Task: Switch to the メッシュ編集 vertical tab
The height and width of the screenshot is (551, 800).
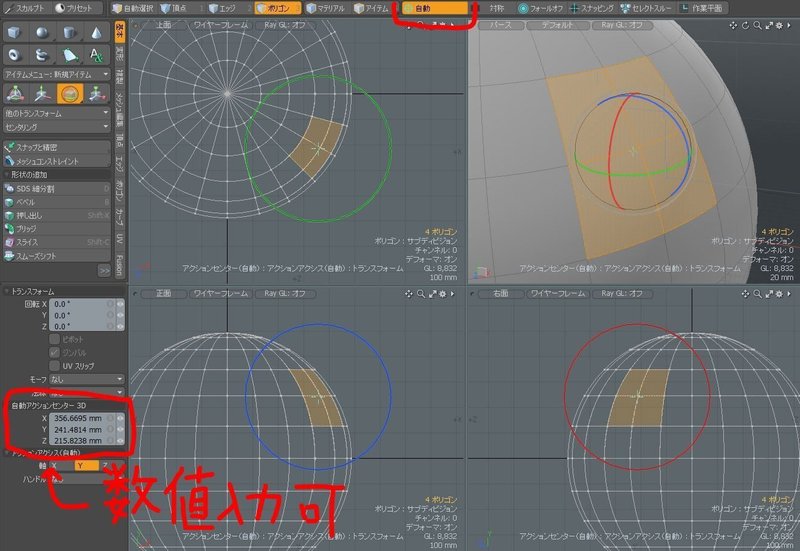Action: point(119,110)
